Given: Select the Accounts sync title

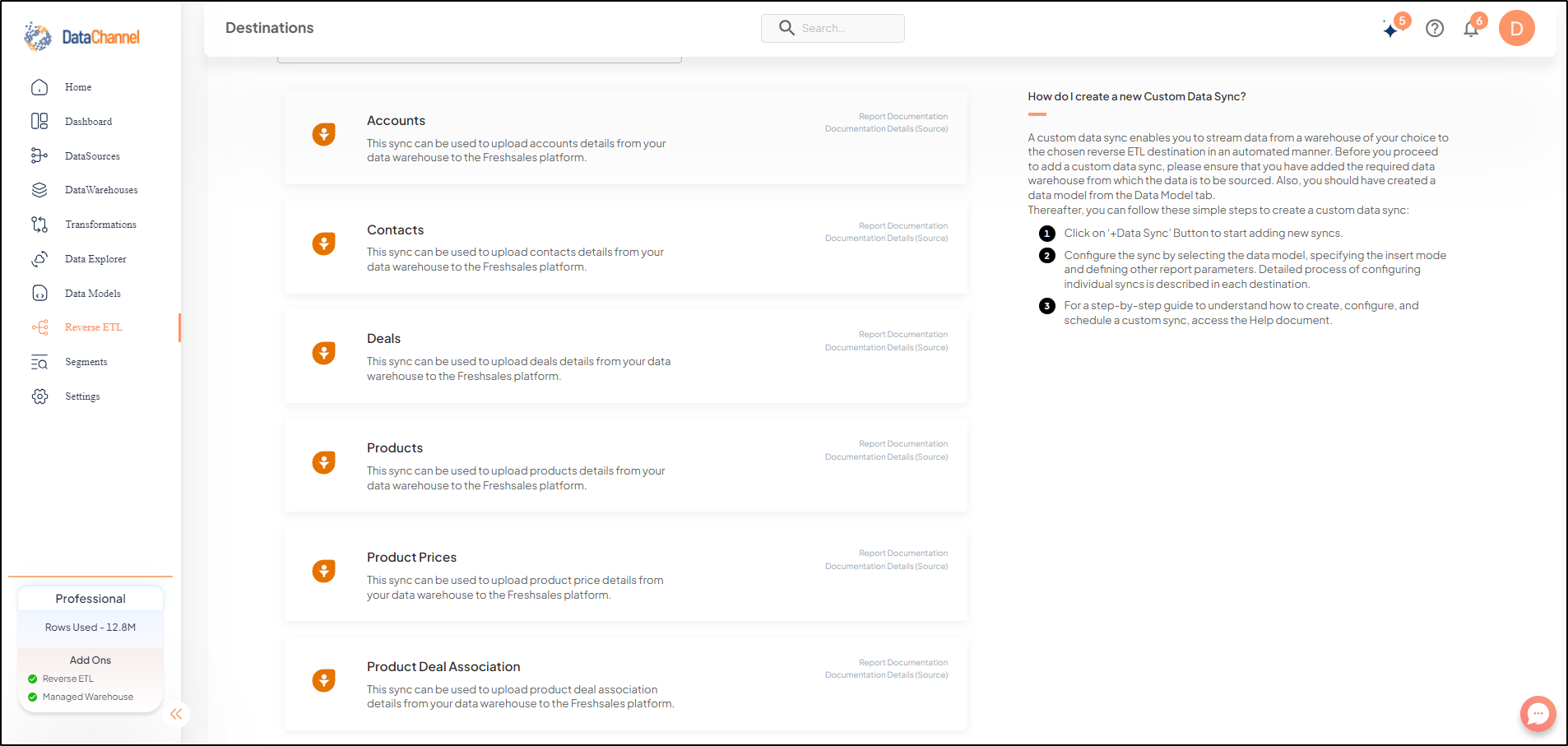Looking at the screenshot, I should (x=396, y=121).
